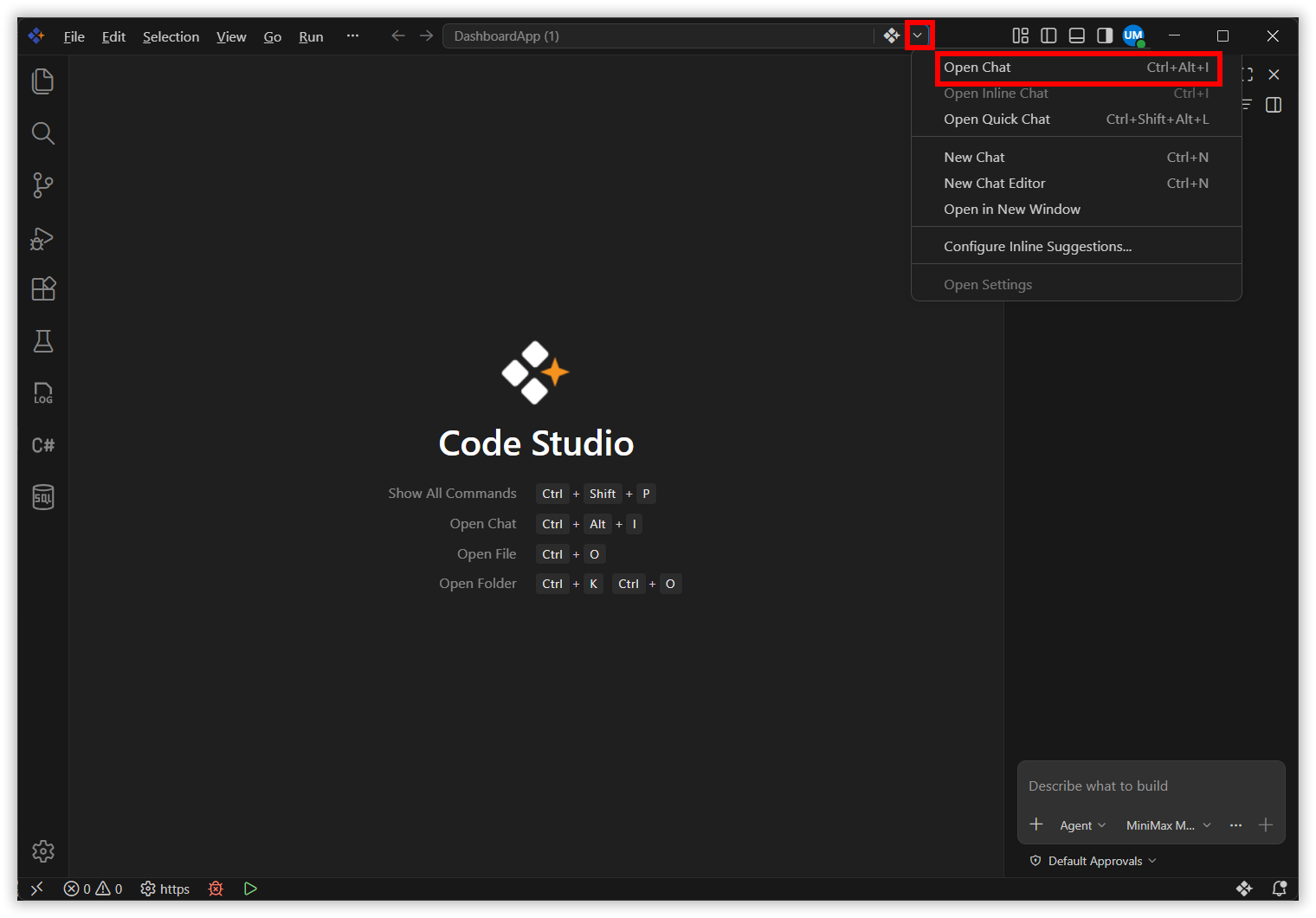Open the Manage gear icon
Viewport: 1316px width, 918px height.
coord(42,851)
